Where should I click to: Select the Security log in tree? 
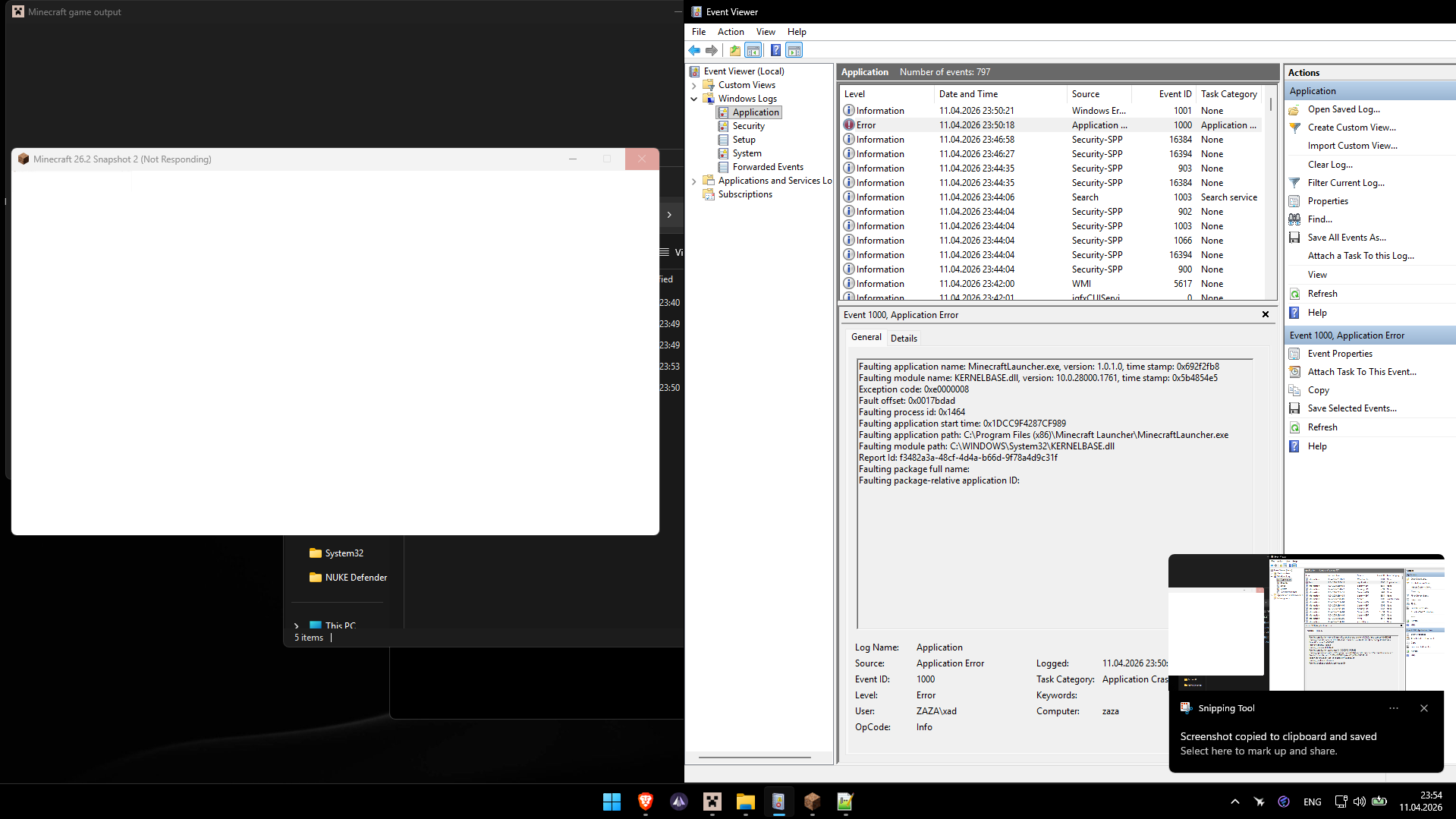click(748, 126)
